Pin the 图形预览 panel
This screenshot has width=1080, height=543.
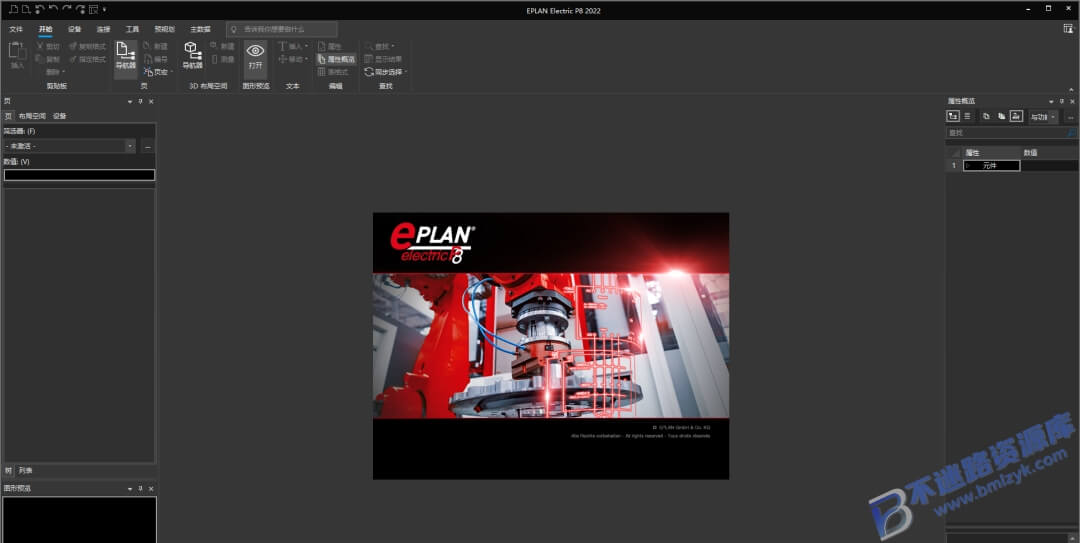141,489
